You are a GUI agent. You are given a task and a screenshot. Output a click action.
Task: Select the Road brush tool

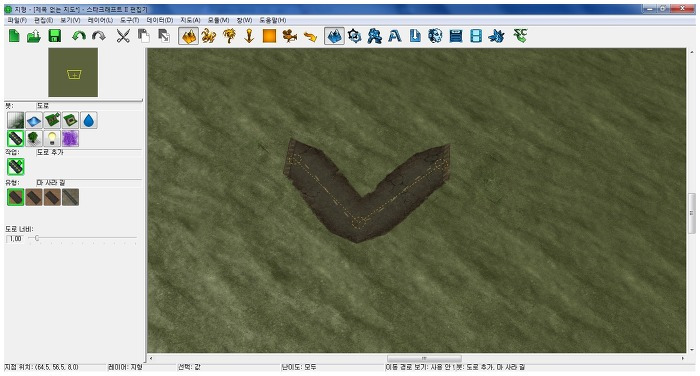16,138
